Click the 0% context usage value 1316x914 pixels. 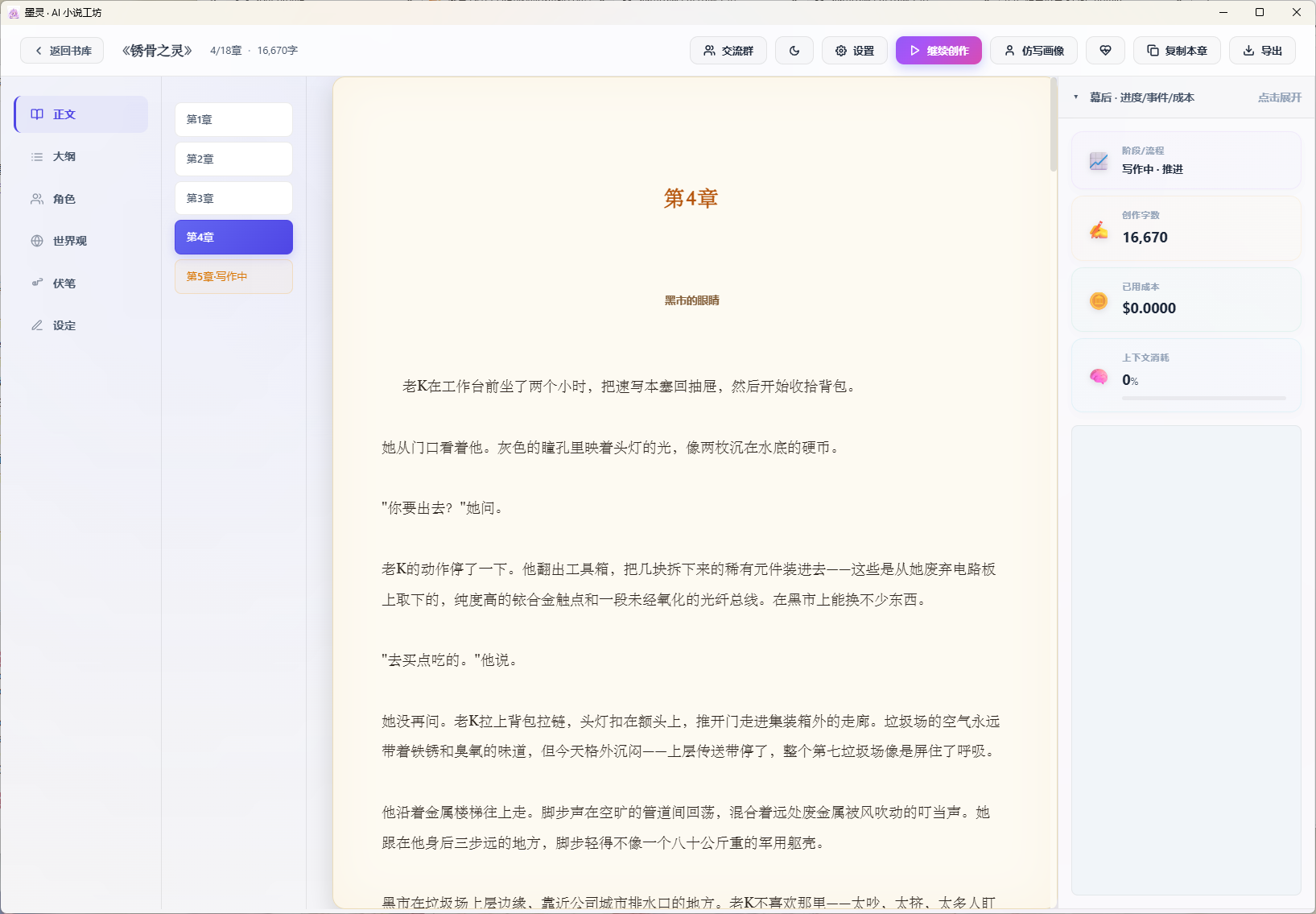(x=1130, y=380)
